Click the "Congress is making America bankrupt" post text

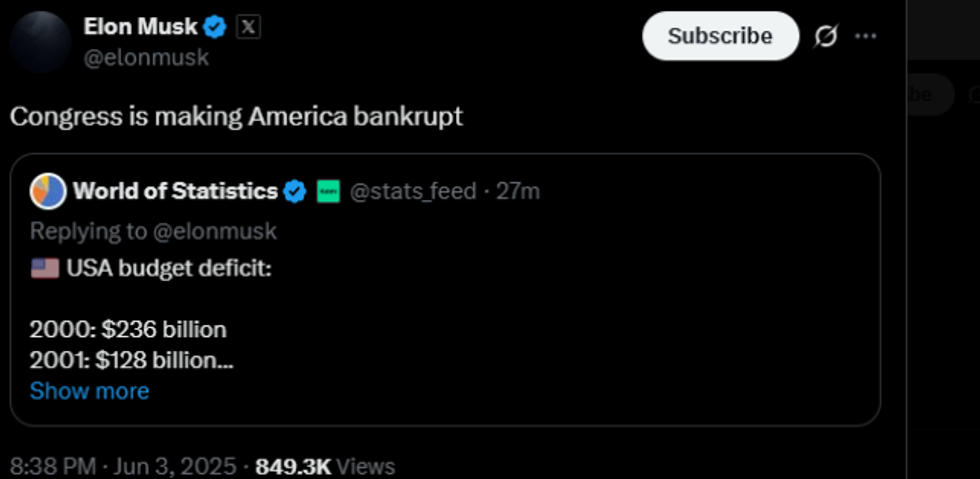[236, 116]
